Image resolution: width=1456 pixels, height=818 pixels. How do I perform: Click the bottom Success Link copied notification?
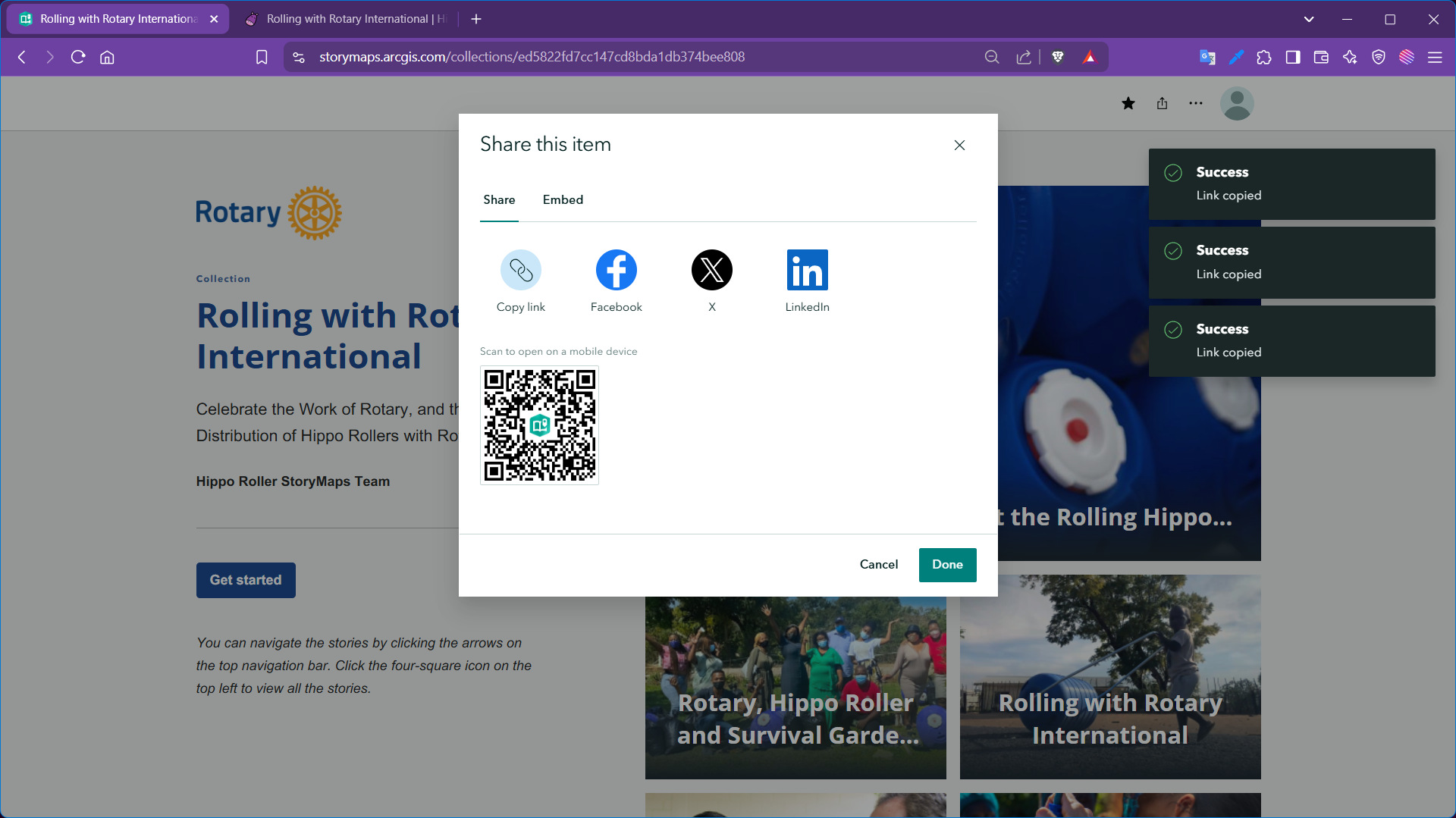(1291, 341)
